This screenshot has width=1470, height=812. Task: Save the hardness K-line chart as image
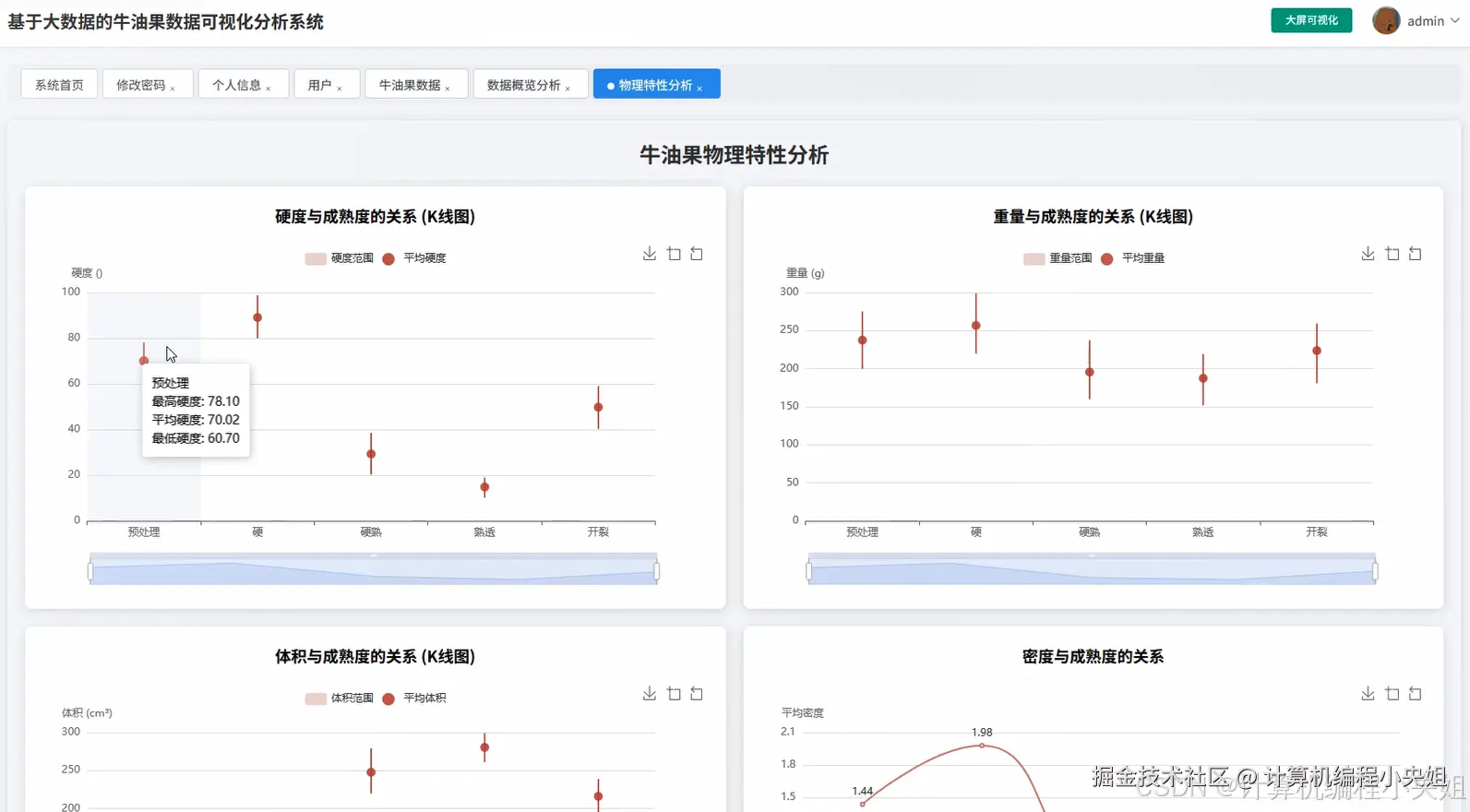(x=650, y=254)
